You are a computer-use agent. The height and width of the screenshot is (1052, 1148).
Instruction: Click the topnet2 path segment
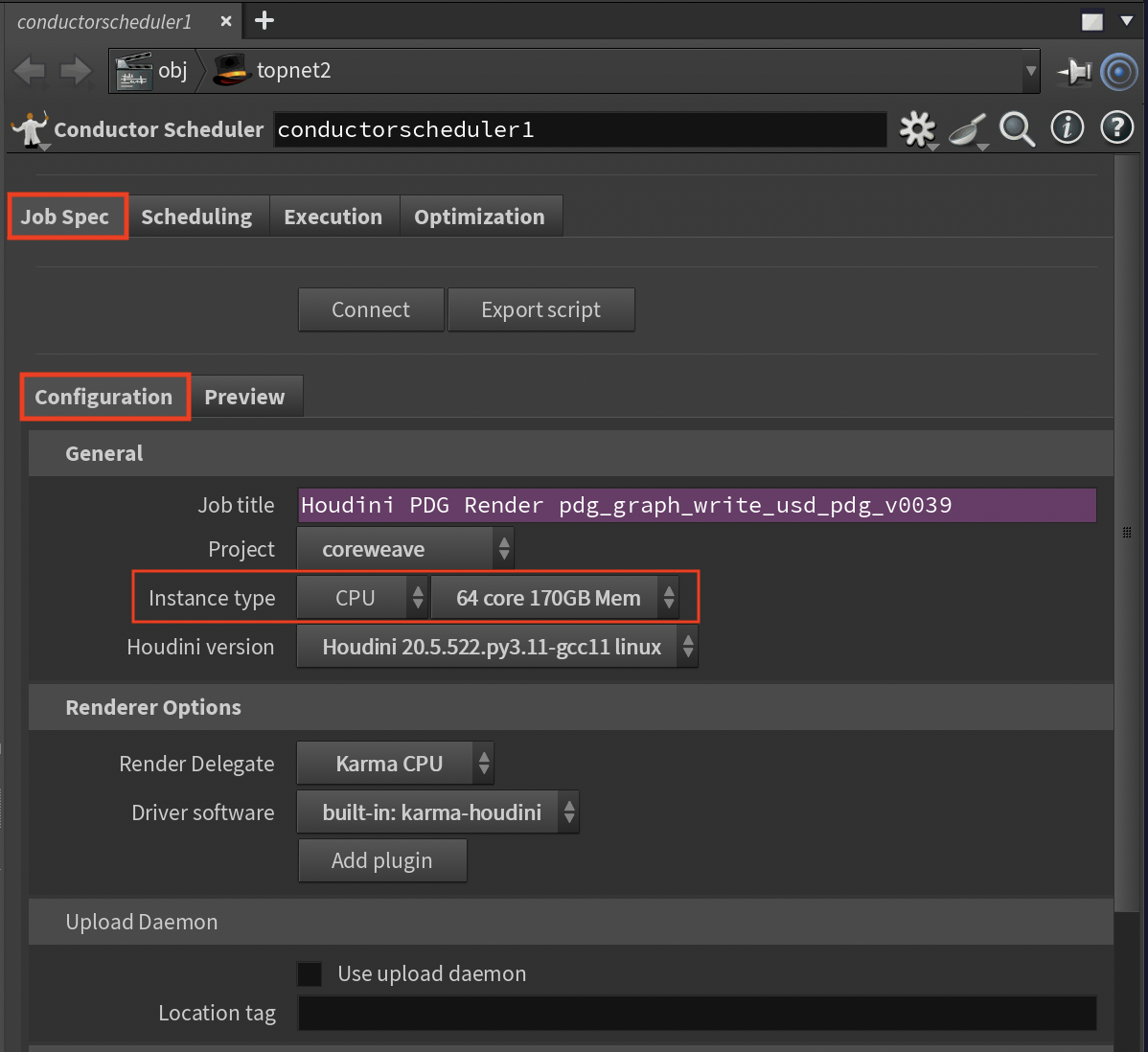point(293,70)
